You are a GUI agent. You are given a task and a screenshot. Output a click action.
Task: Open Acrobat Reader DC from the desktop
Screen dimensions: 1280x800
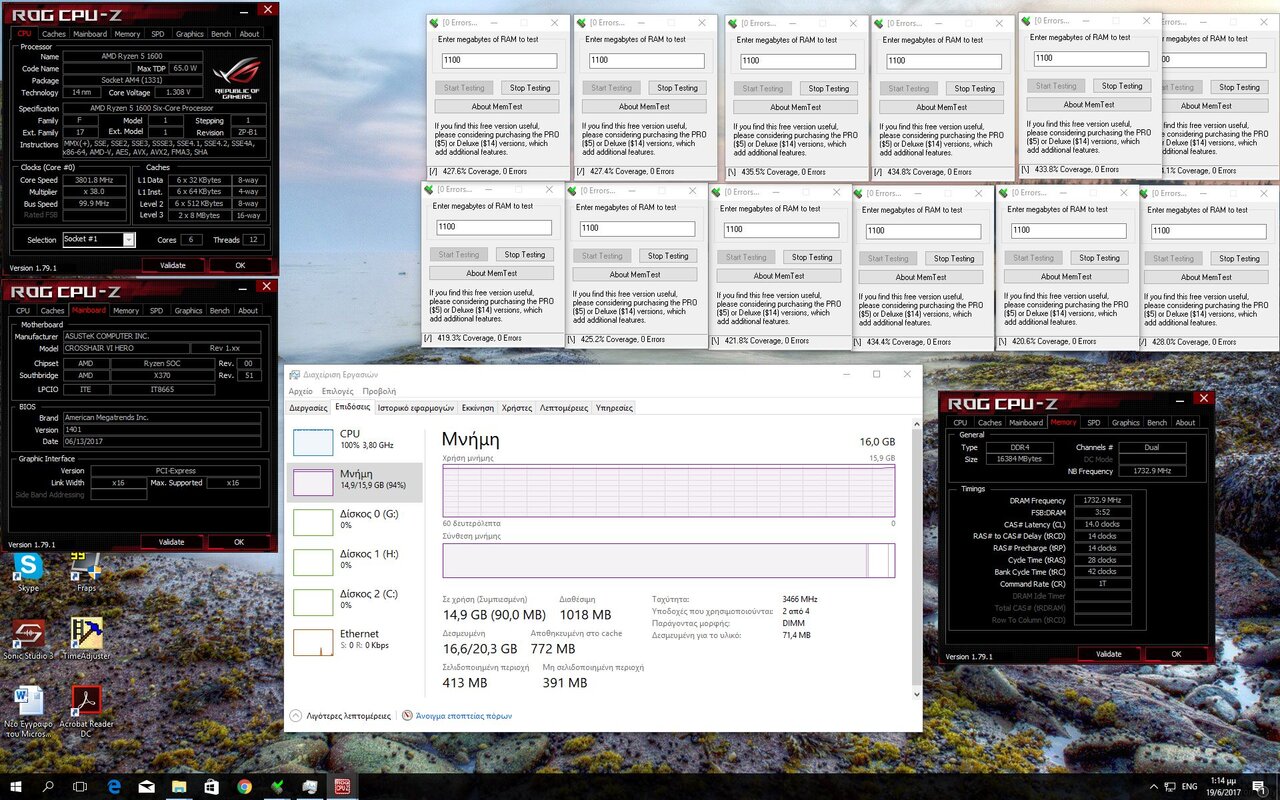pos(87,712)
